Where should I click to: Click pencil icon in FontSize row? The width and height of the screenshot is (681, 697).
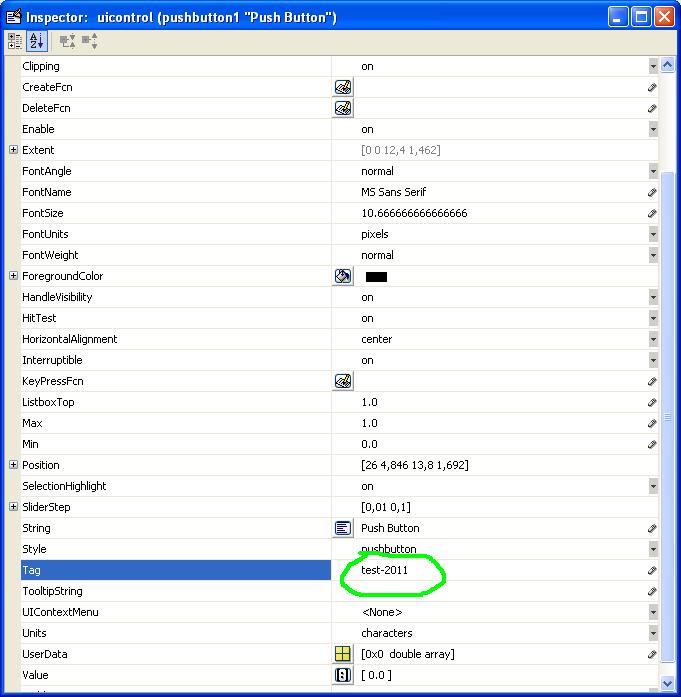(x=652, y=213)
